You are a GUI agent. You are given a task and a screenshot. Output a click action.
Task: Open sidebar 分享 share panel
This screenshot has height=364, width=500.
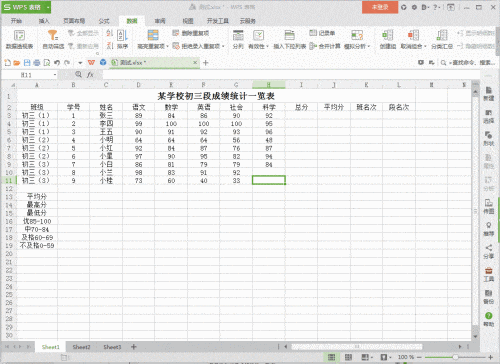(x=489, y=252)
